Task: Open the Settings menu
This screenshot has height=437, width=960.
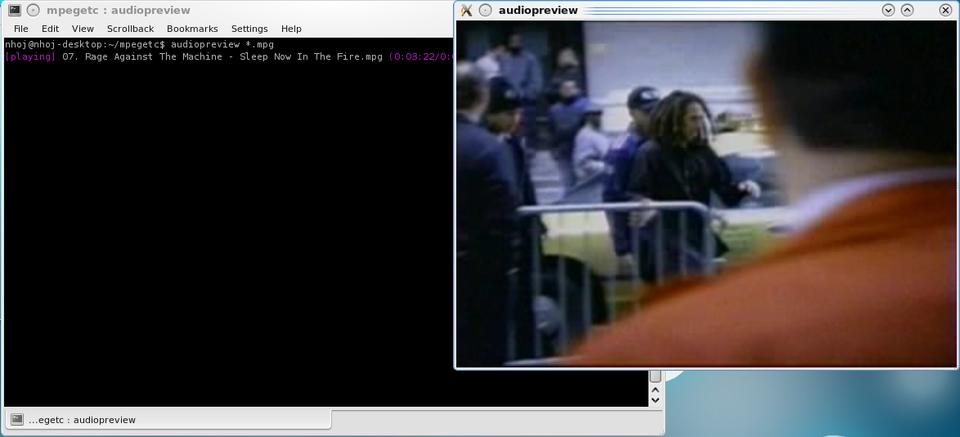Action: [x=249, y=29]
